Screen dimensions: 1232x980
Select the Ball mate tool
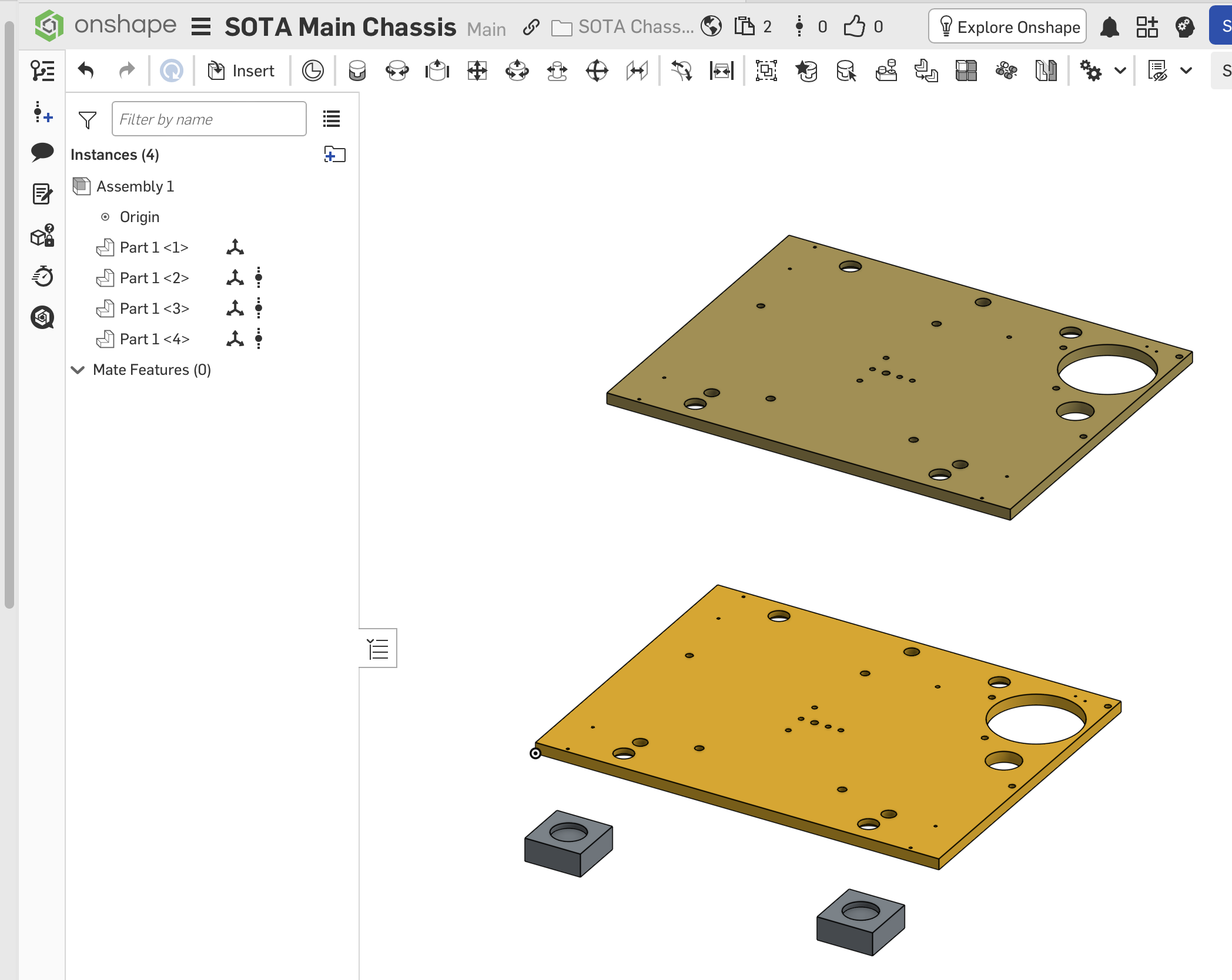coord(597,71)
